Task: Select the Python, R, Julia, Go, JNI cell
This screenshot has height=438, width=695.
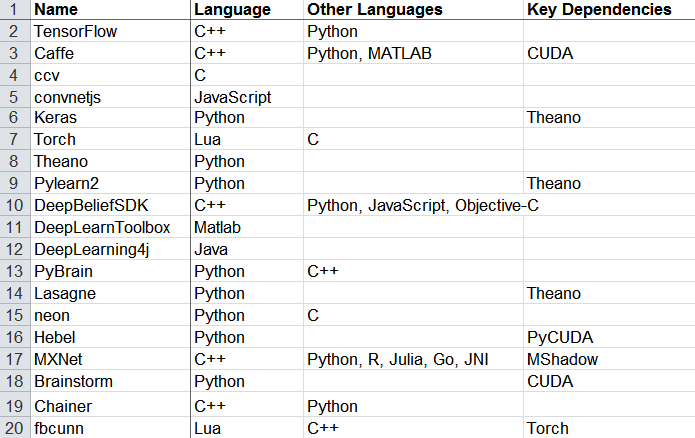Action: point(413,359)
